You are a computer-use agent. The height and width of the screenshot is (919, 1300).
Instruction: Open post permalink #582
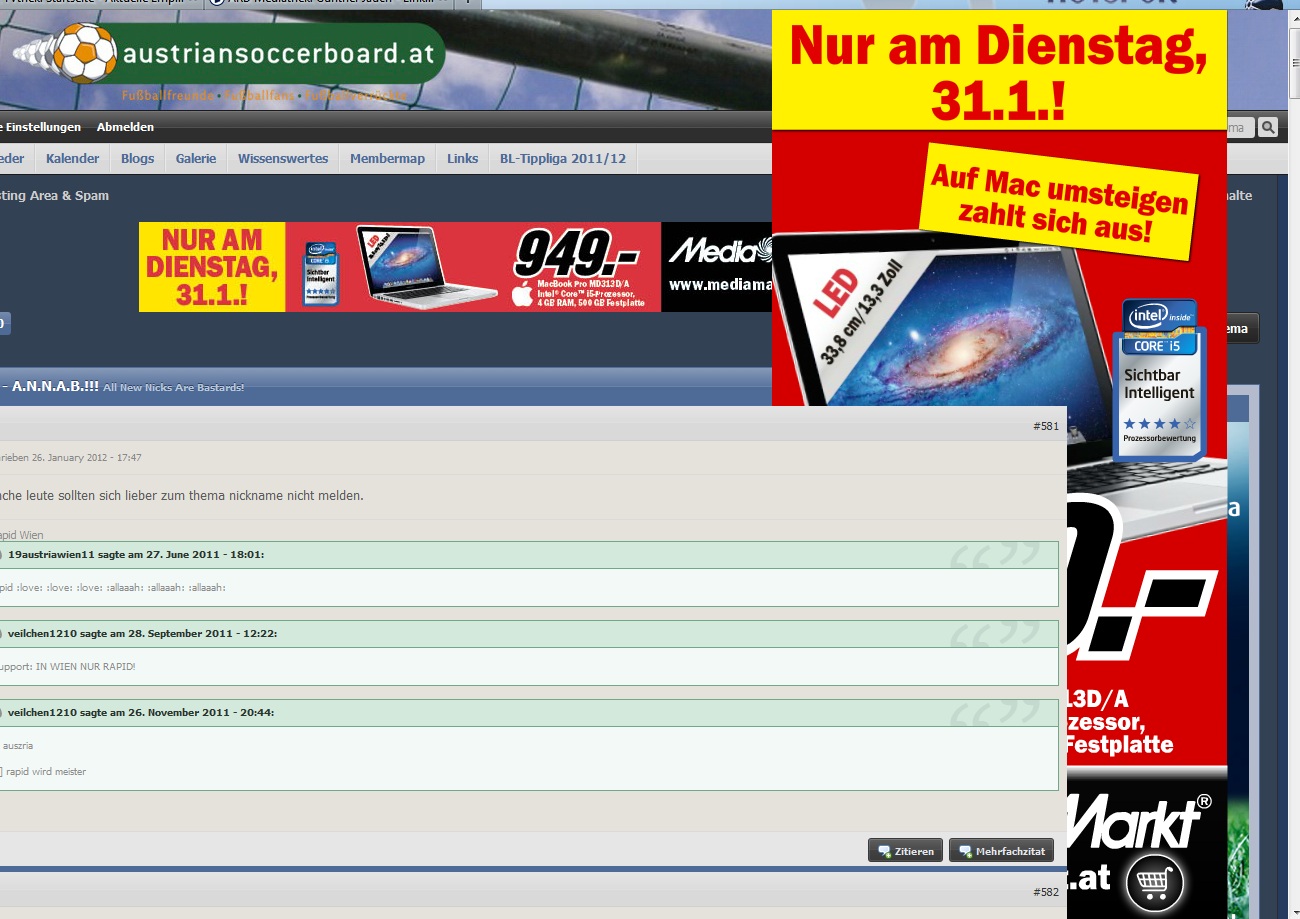(1045, 892)
